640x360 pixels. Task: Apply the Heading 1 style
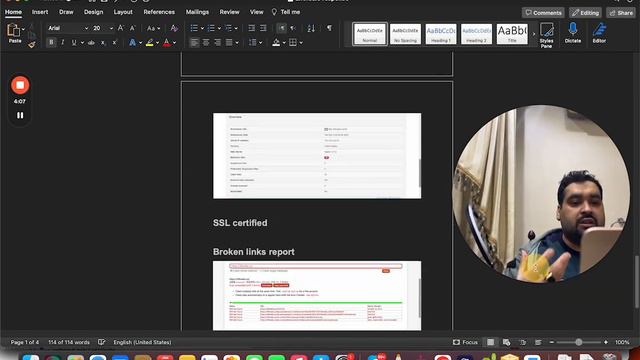[x=441, y=34]
